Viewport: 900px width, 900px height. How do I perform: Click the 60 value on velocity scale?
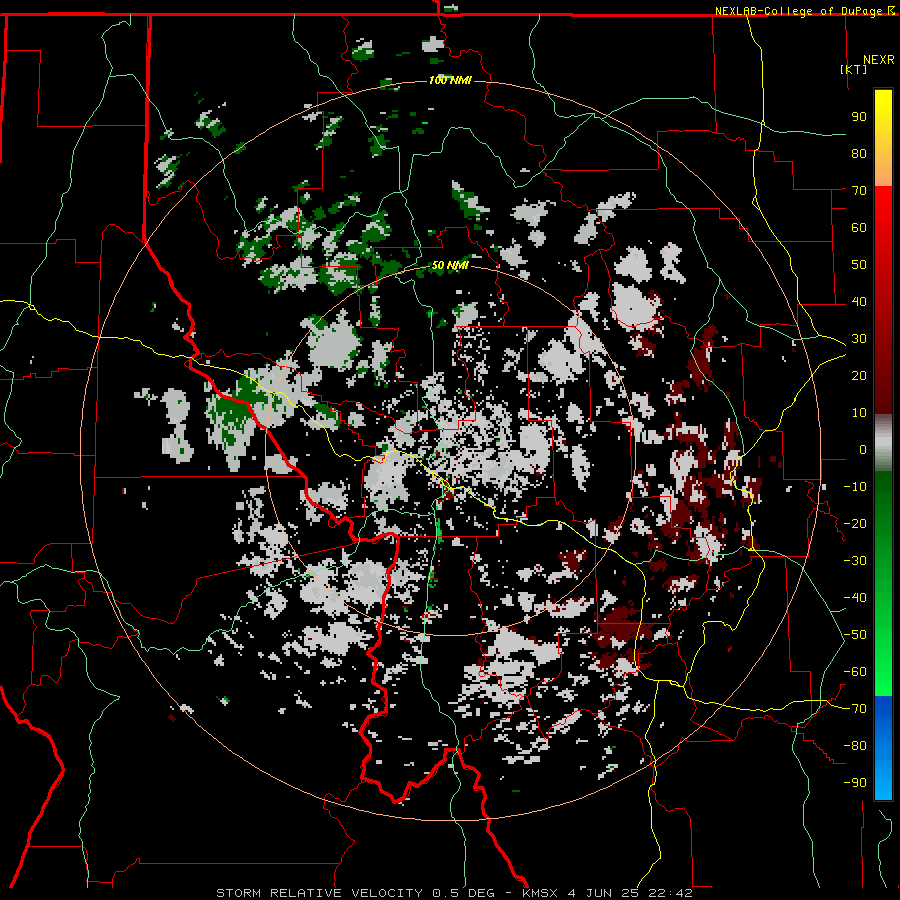point(859,227)
